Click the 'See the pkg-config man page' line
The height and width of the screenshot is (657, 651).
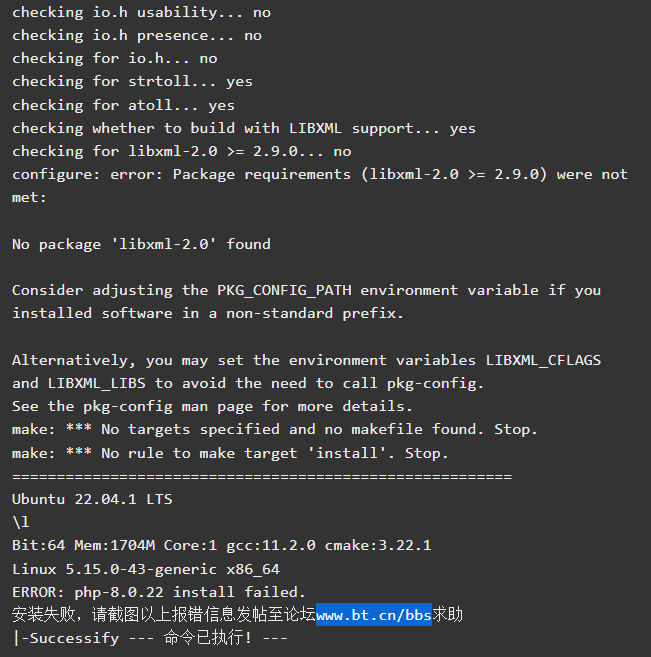(212, 406)
